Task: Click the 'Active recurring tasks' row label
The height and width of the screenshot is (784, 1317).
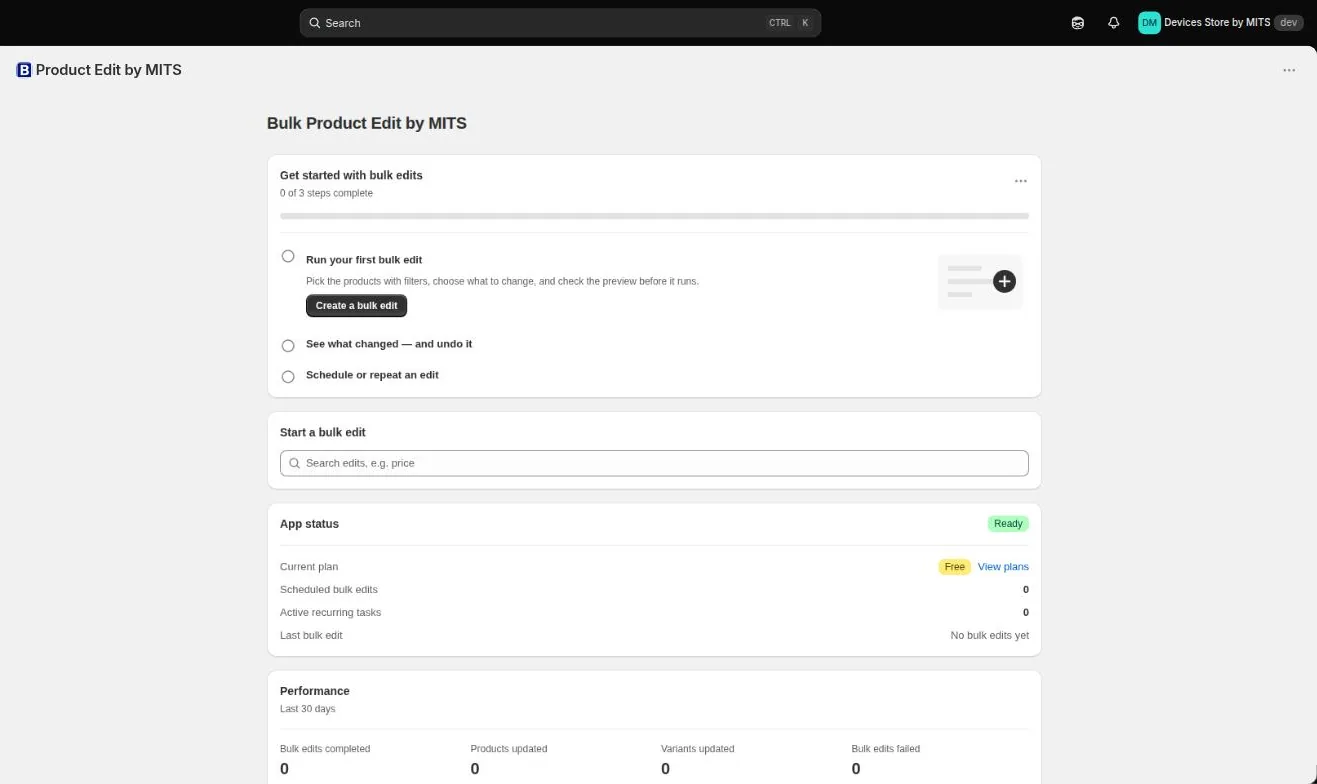Action: click(330, 613)
